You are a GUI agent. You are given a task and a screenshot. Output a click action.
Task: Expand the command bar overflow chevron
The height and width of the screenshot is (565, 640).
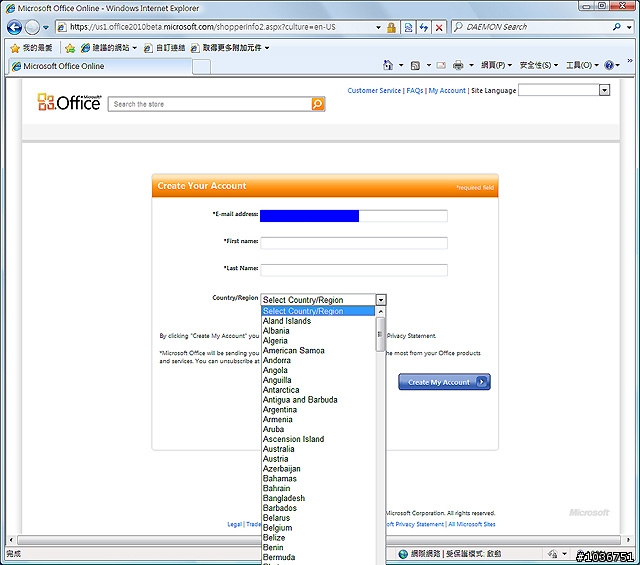click(630, 61)
